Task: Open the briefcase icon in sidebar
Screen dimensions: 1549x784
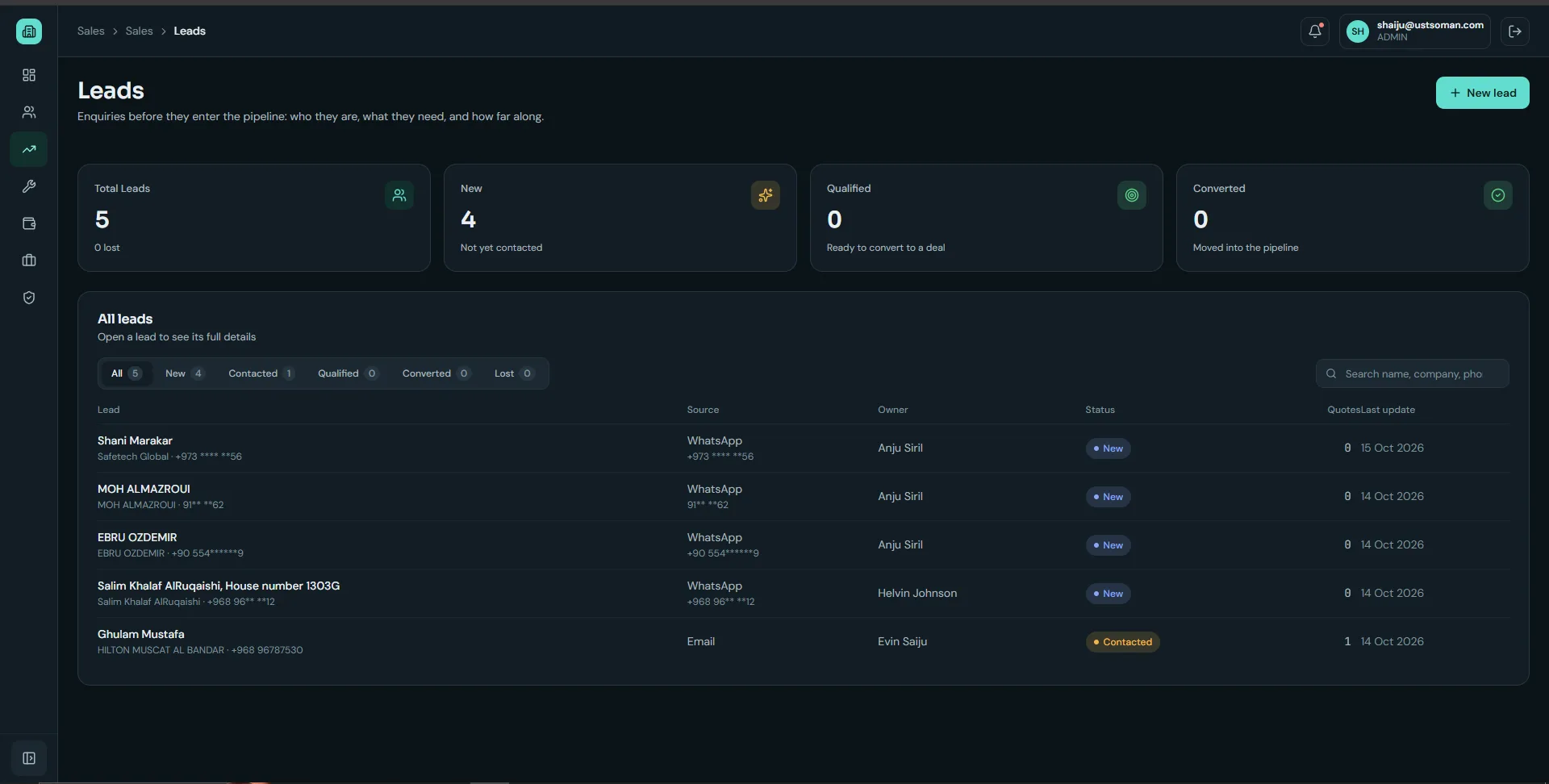Action: (x=29, y=261)
